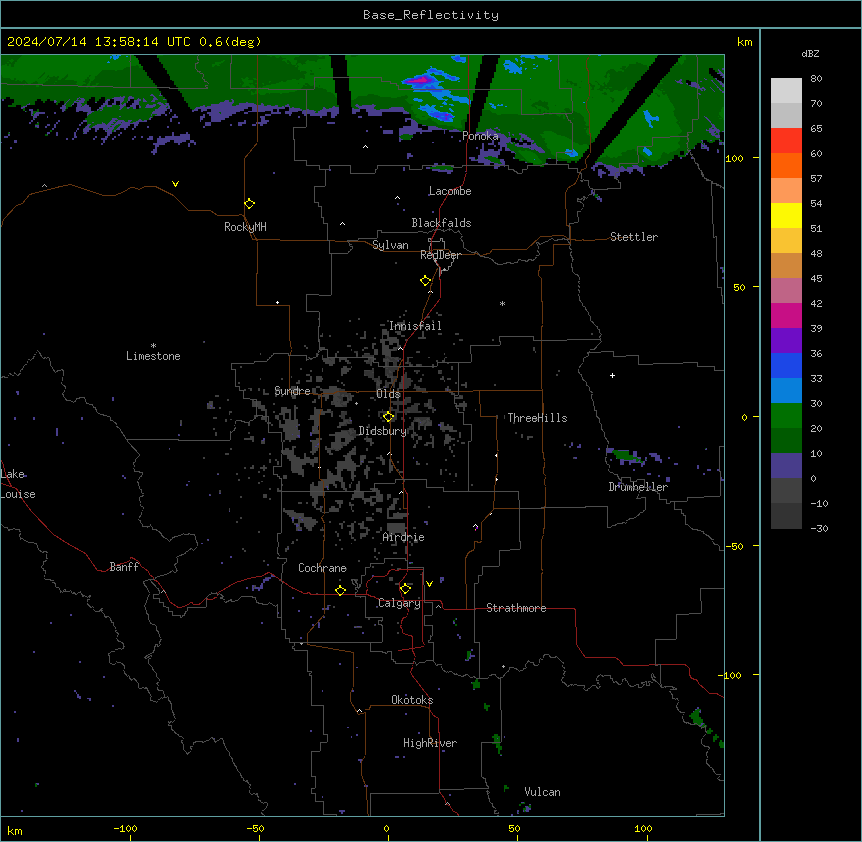862x842 pixels.
Task: Click the bright green 30 dBZ swatch
Action: tap(786, 416)
